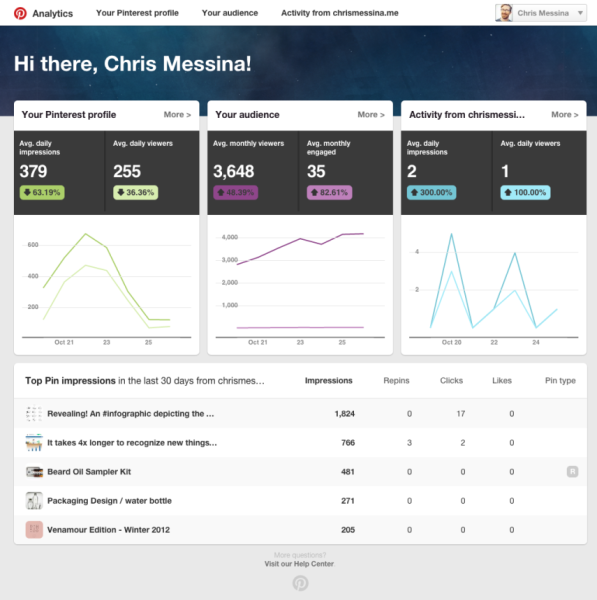Select the 271 impressions cell
Screen dimensions: 597x600
[348, 501]
